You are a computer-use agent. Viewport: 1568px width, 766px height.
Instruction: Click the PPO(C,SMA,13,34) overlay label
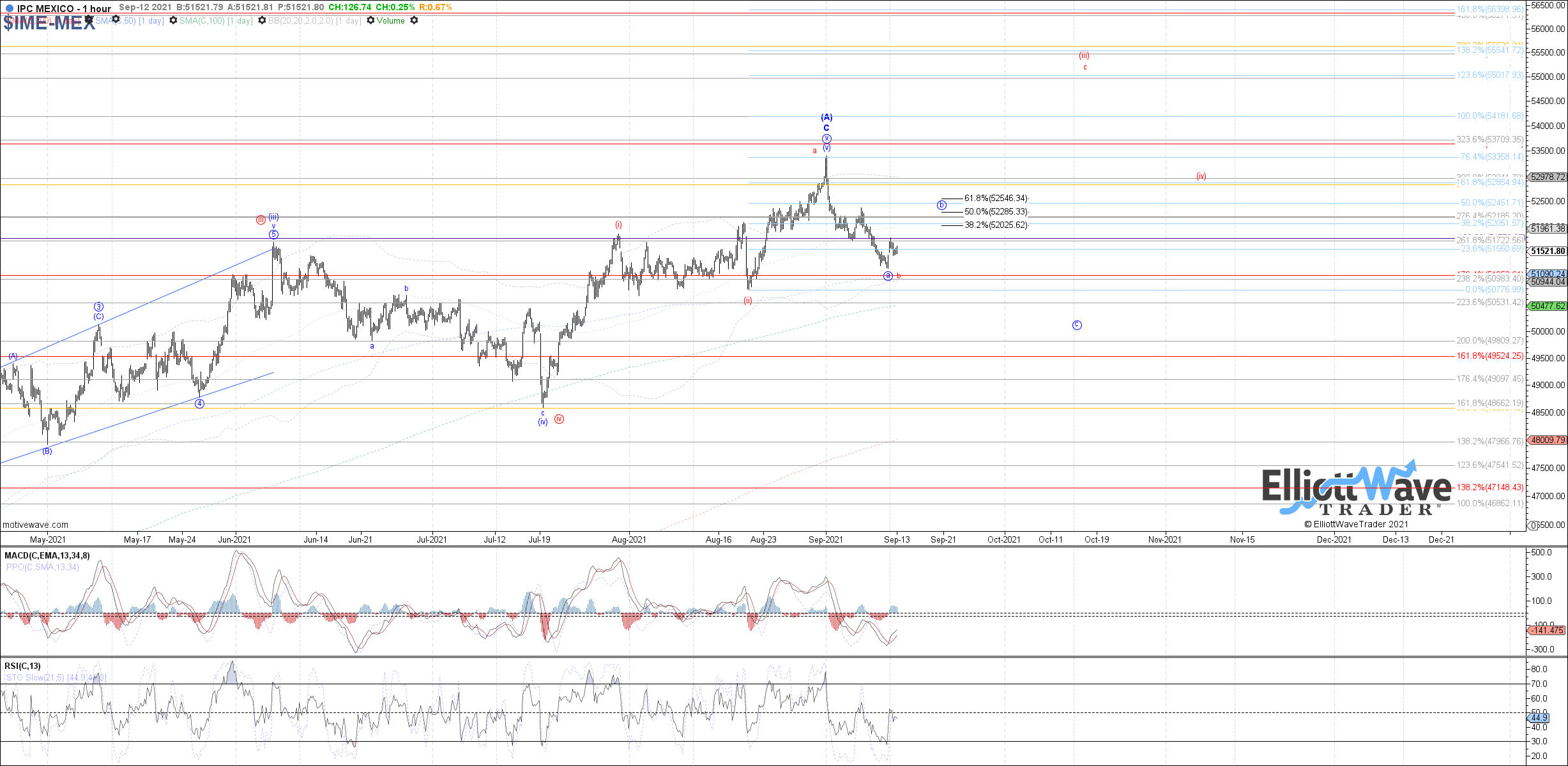click(x=43, y=567)
